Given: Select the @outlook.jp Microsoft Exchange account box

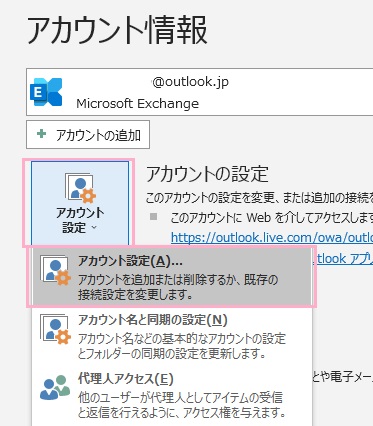Looking at the screenshot, I should [x=199, y=92].
